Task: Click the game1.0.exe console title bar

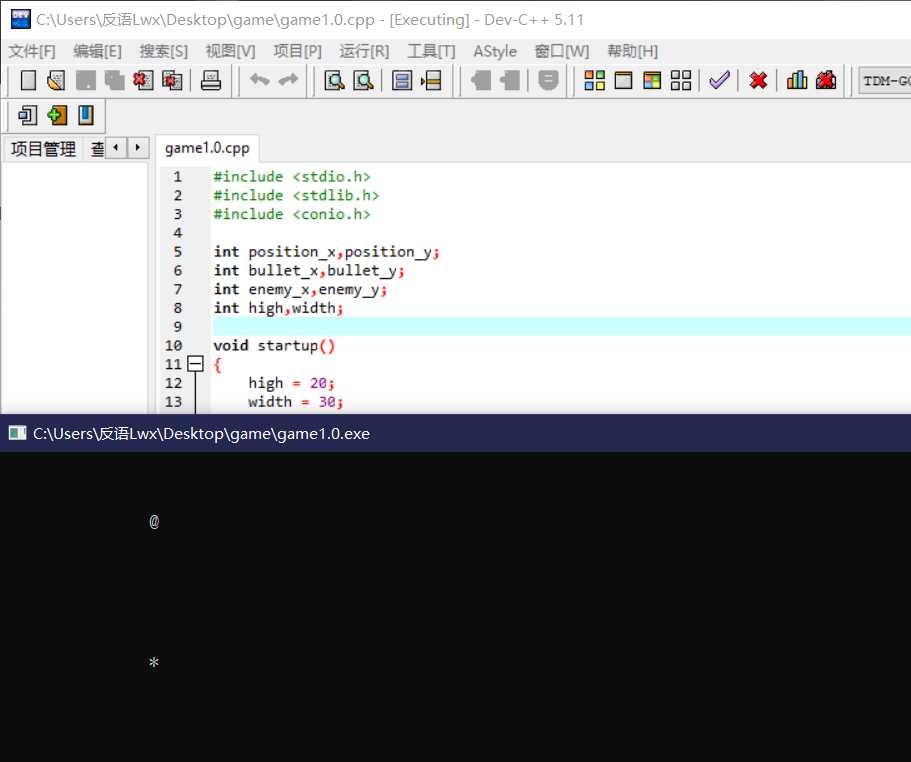Action: tap(456, 433)
